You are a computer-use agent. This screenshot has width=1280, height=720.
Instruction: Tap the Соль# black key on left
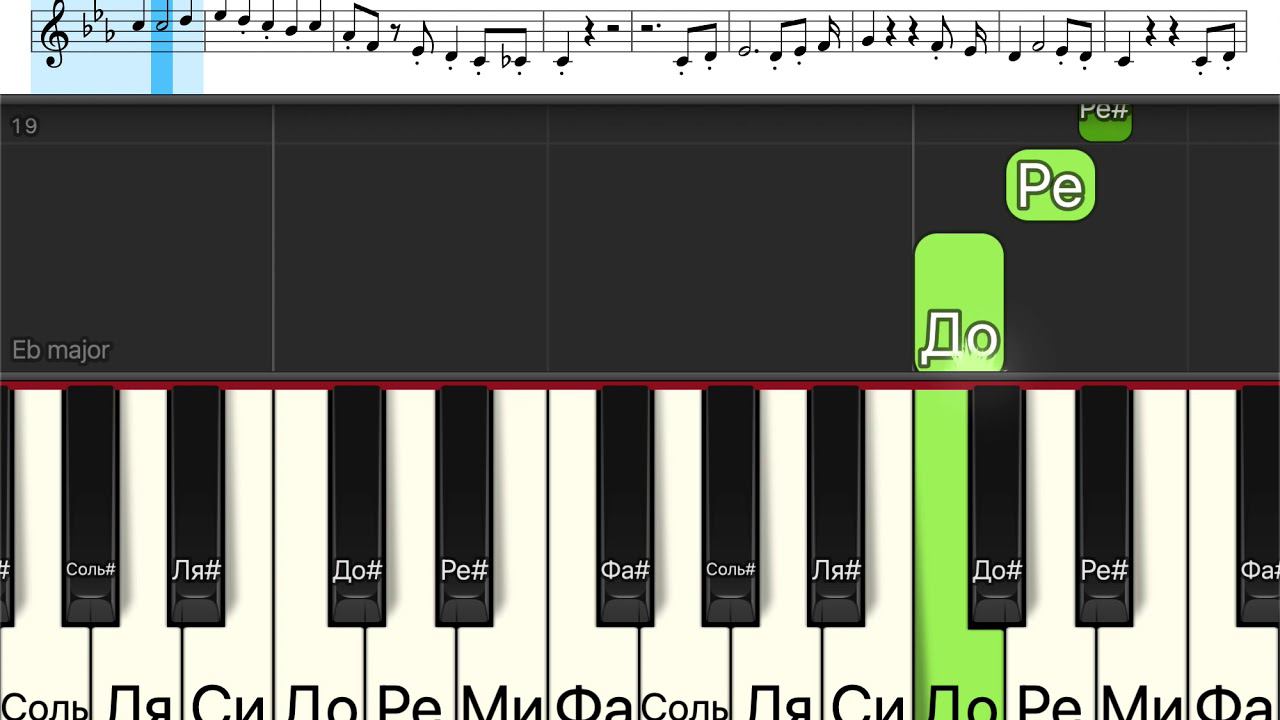[91, 505]
